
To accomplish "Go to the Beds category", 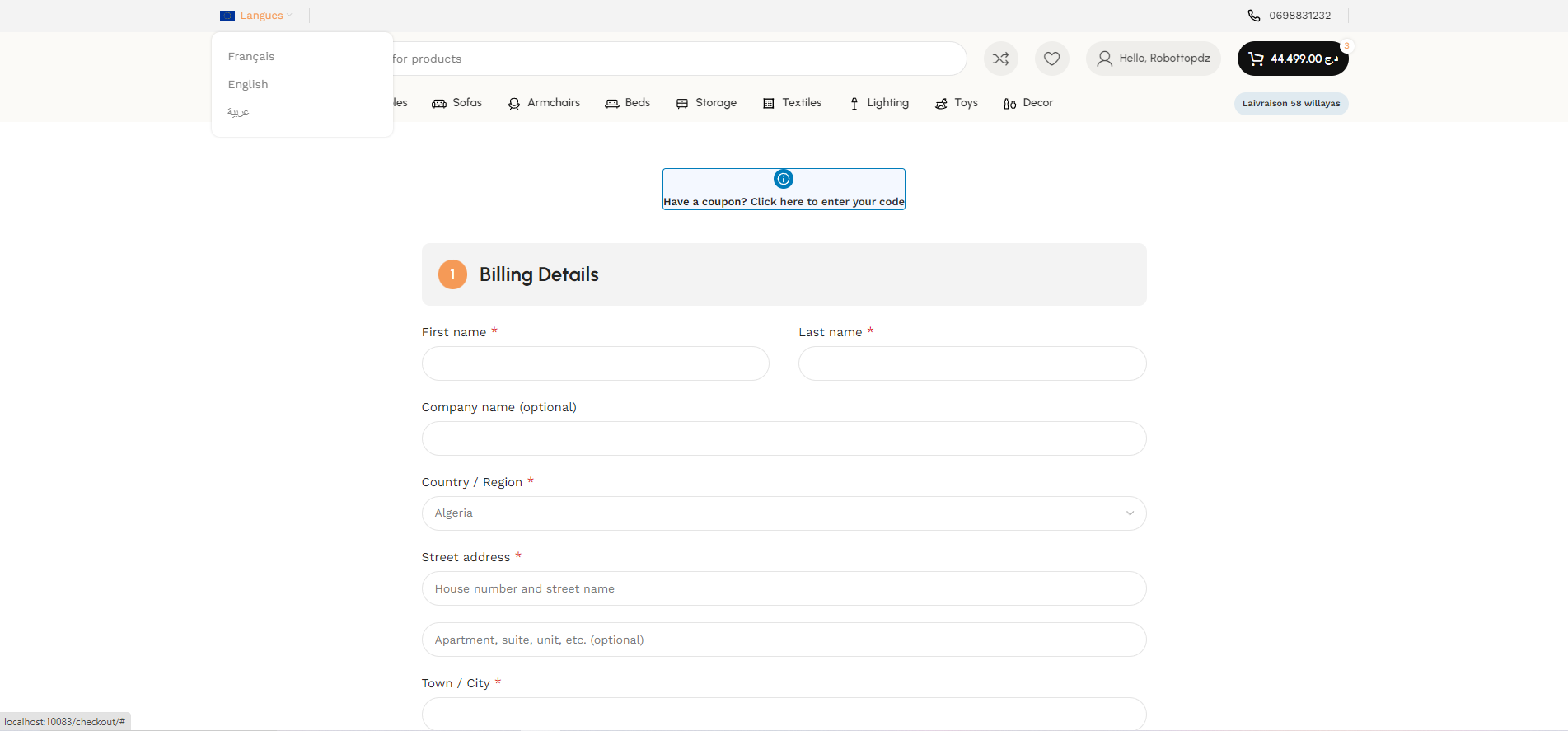I will coord(627,103).
